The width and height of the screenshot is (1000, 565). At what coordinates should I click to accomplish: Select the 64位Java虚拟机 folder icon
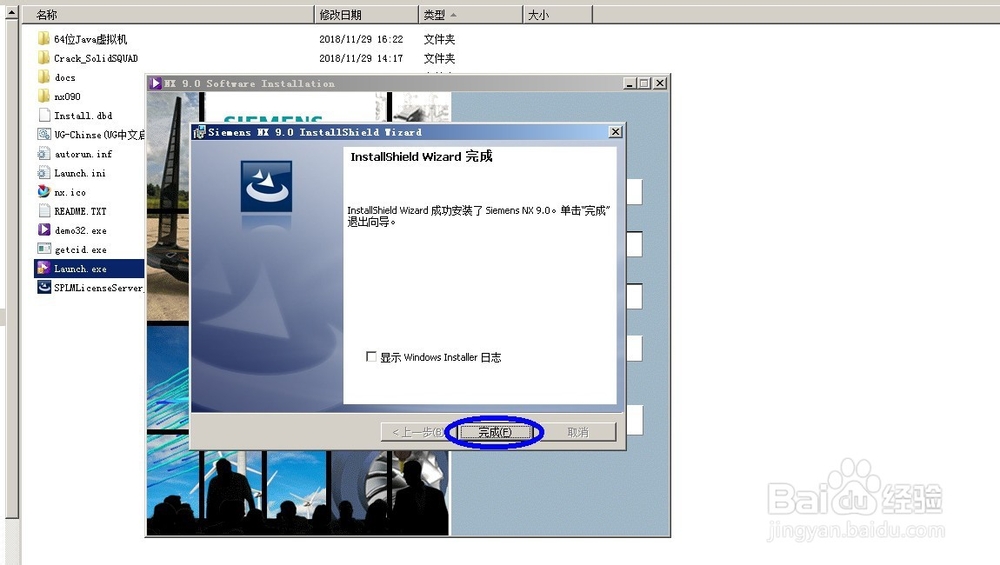[43, 39]
